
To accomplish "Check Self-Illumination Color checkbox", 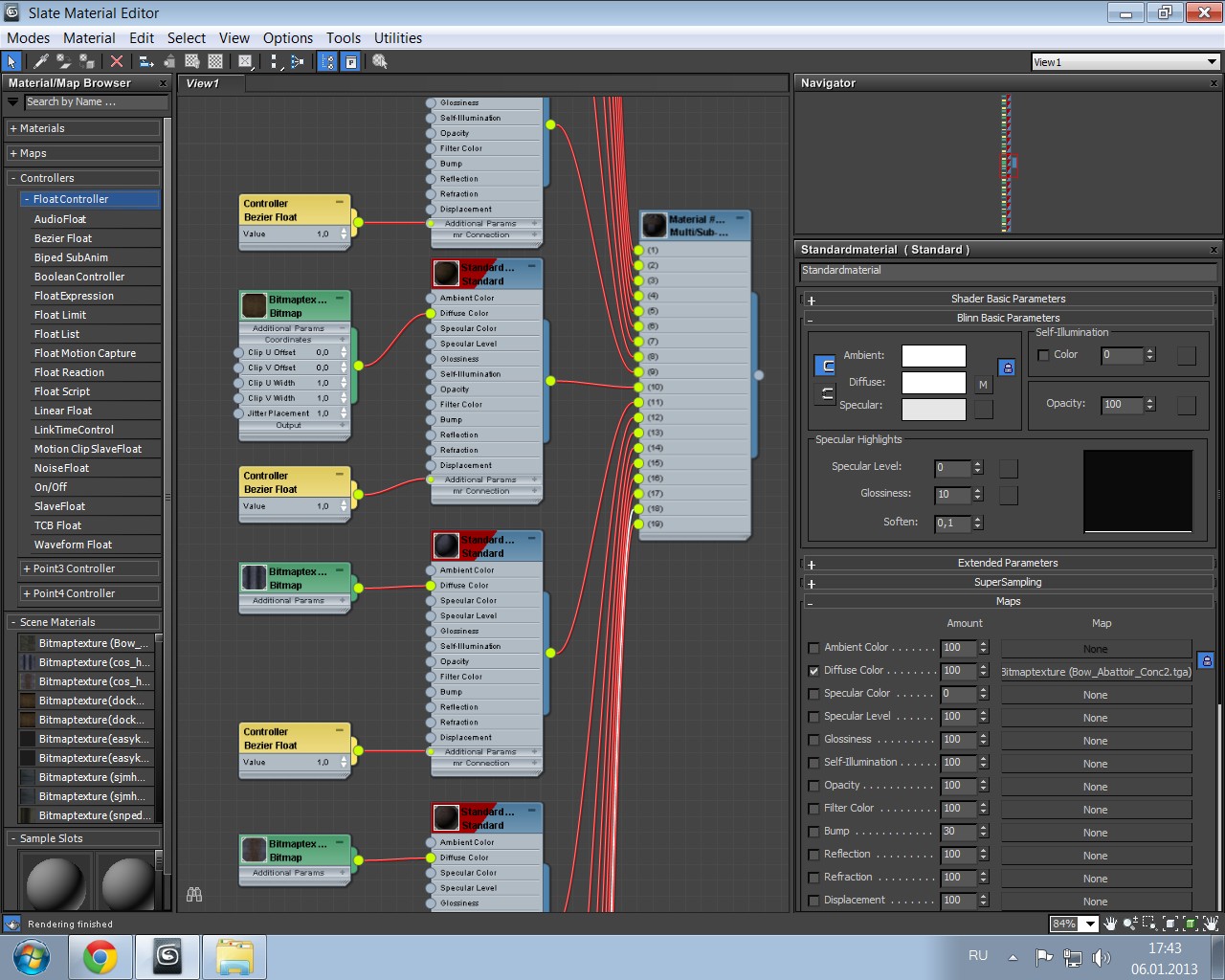I will pyautogui.click(x=1043, y=355).
